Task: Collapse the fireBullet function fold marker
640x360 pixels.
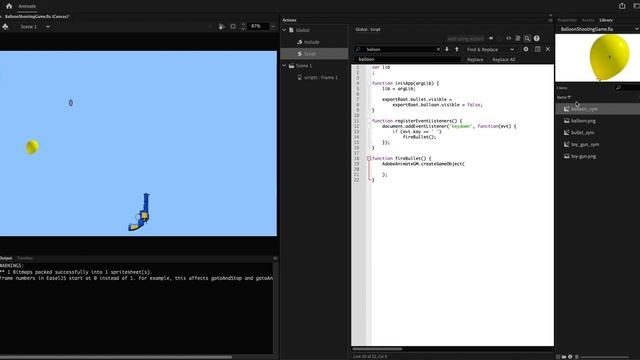Action: 369,158
